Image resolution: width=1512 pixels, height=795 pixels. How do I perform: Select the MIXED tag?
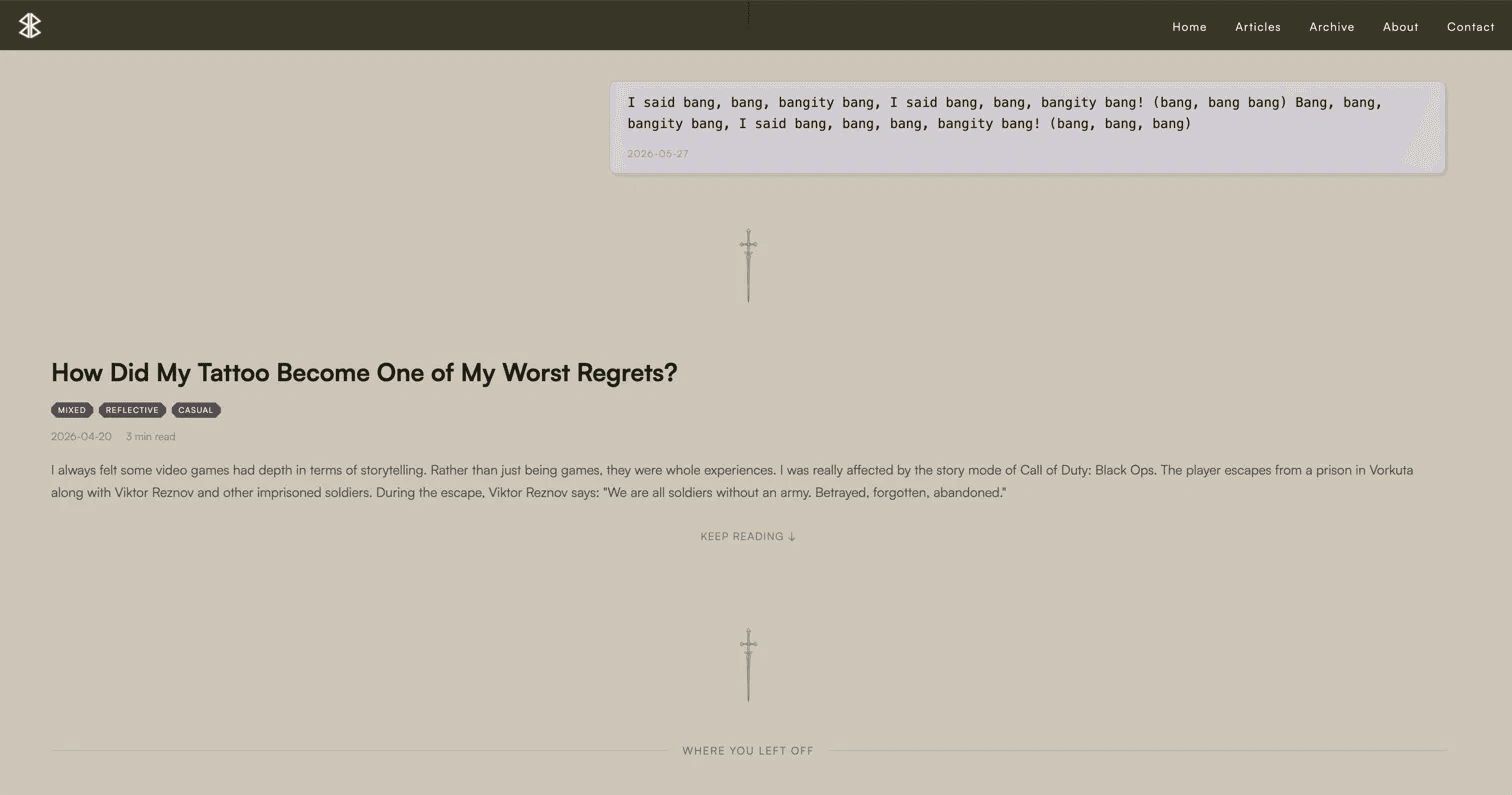[x=72, y=410]
